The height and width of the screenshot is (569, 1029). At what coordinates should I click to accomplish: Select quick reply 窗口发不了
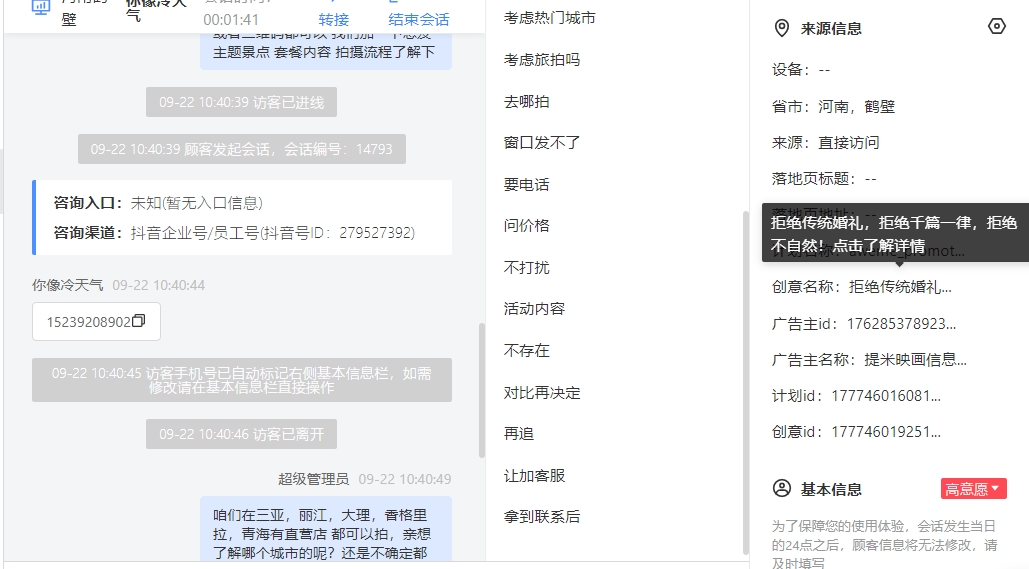(x=541, y=142)
